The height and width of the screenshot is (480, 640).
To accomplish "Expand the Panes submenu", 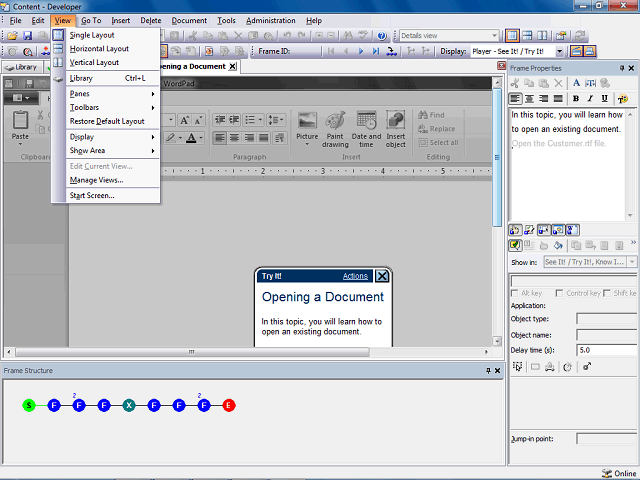I will click(113, 94).
